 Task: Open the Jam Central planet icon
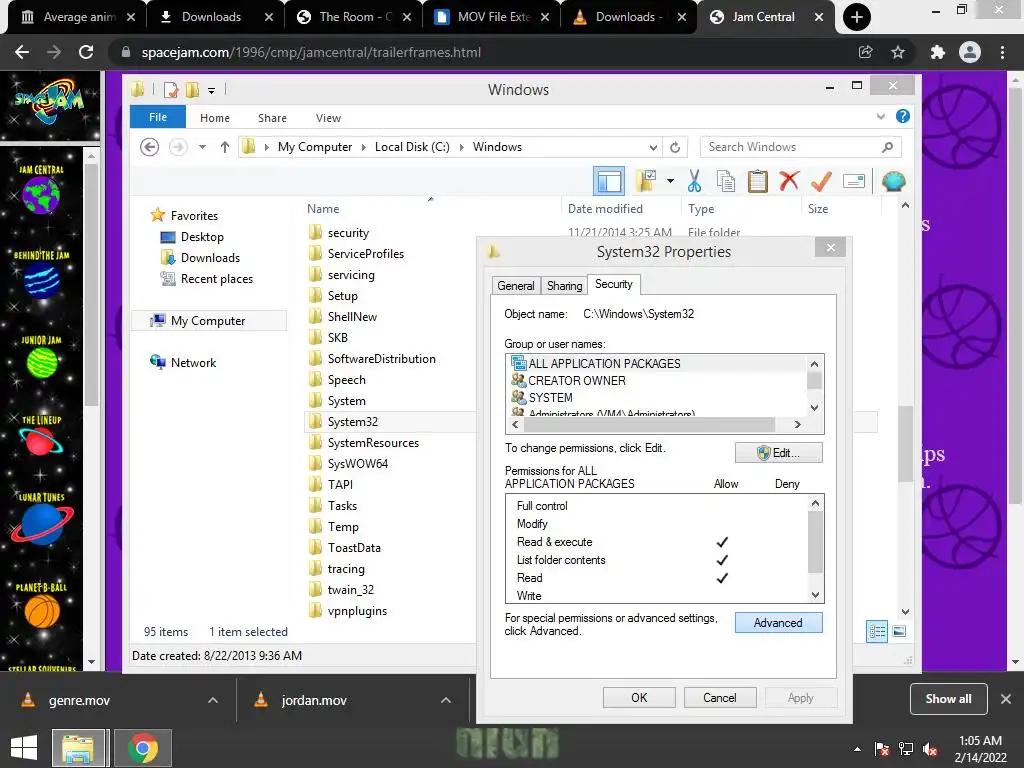(41, 195)
